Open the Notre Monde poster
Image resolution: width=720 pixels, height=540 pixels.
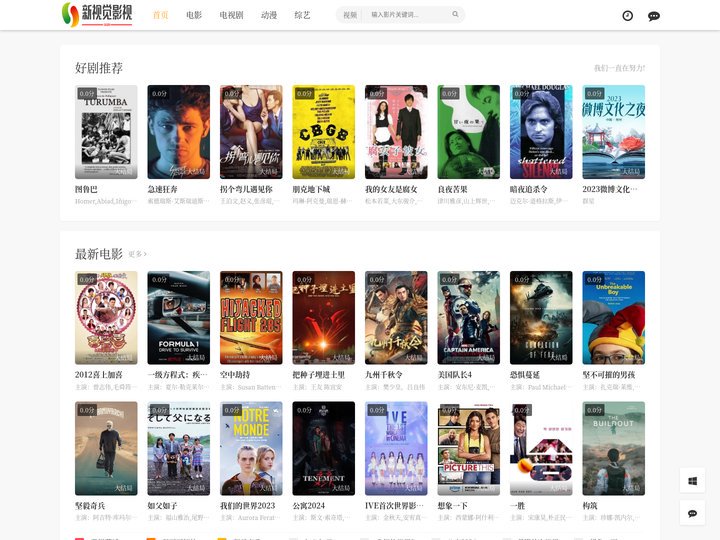click(x=251, y=449)
